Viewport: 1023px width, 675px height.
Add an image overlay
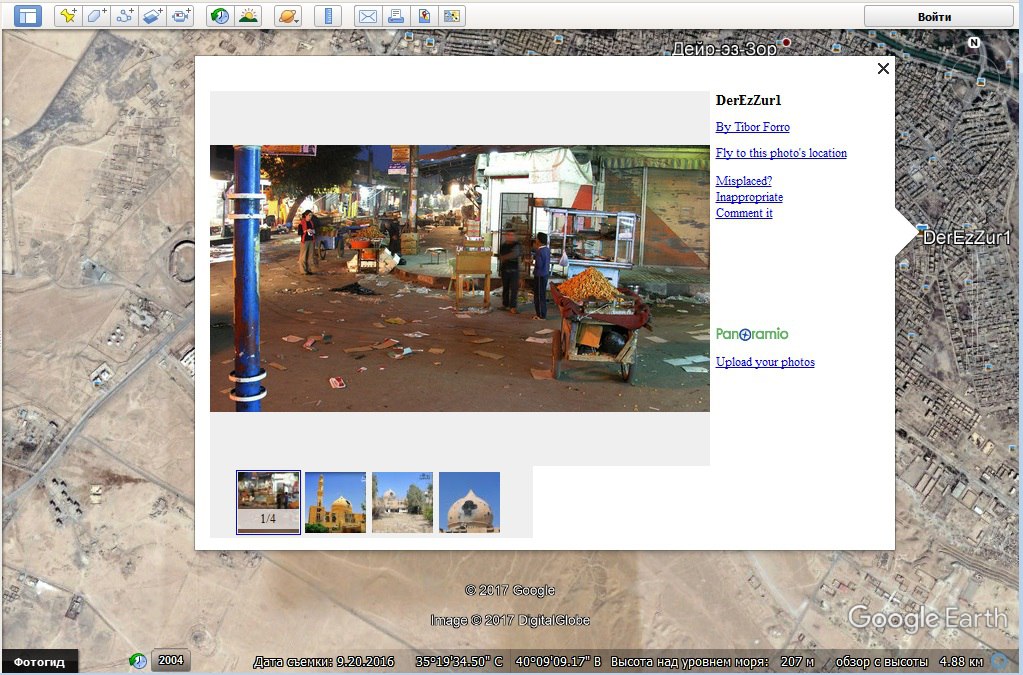[x=153, y=16]
